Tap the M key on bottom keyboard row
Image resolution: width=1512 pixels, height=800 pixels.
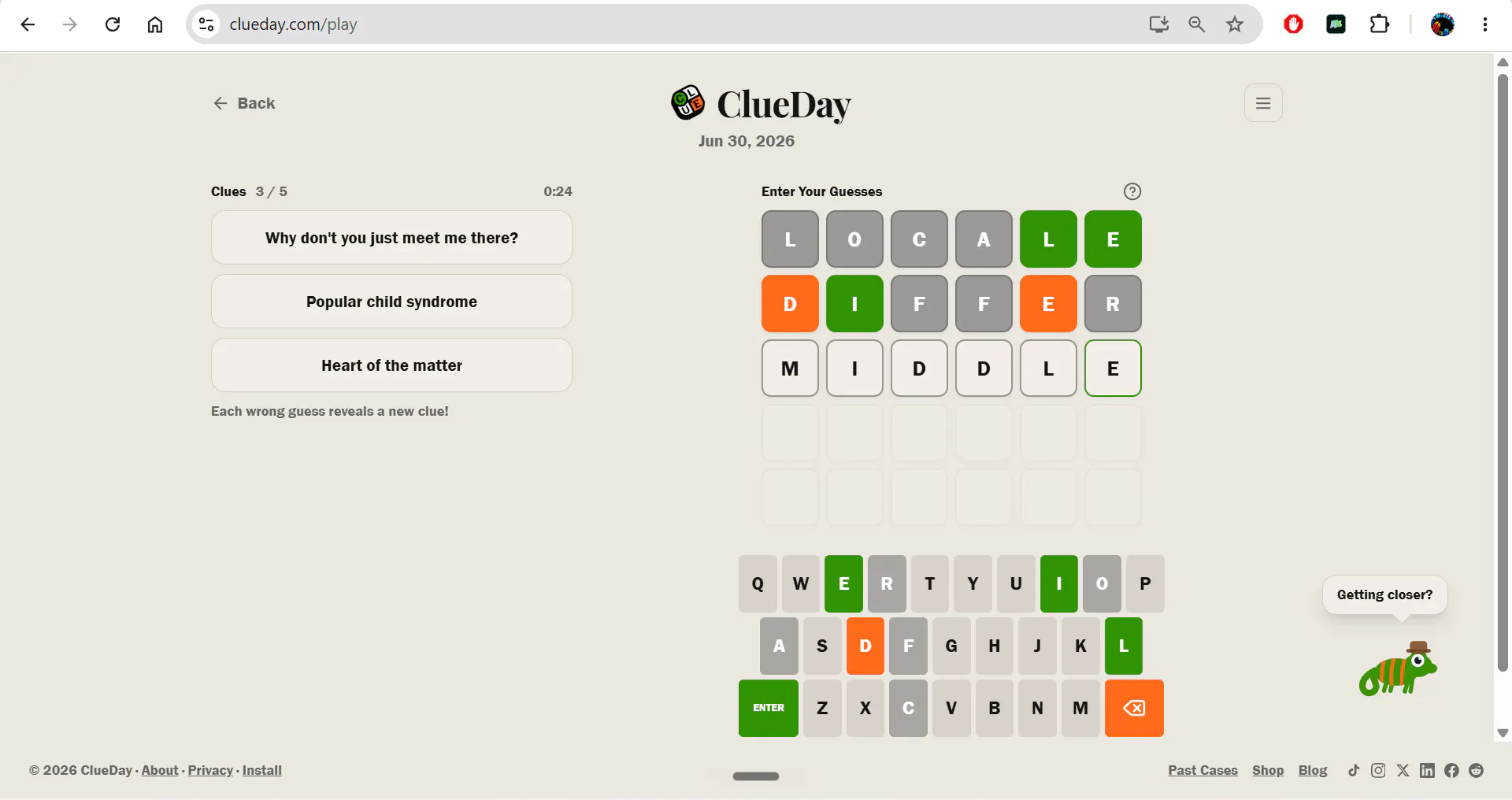point(1080,708)
